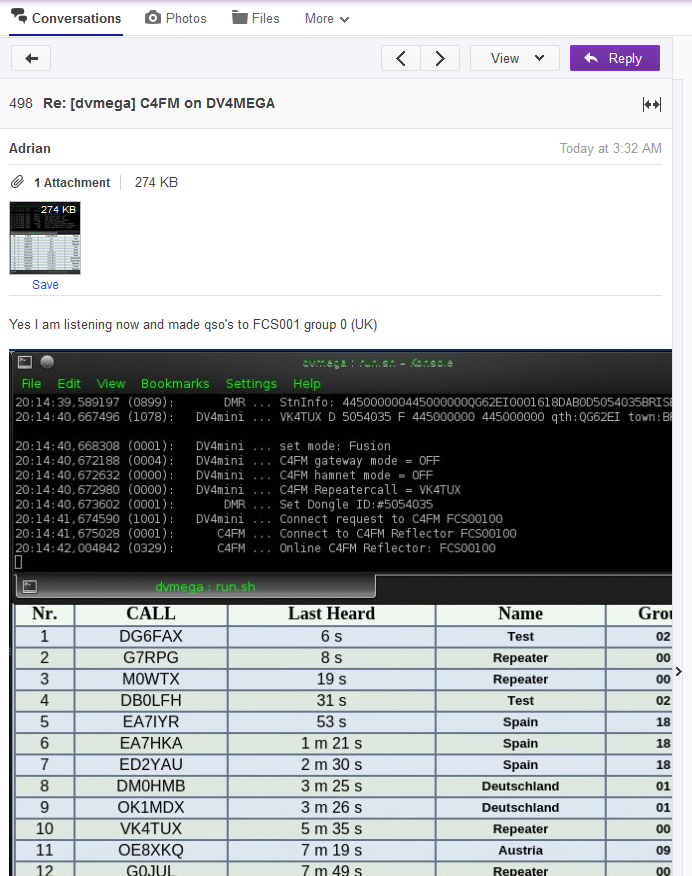Image resolution: width=692 pixels, height=876 pixels.
Task: Click the Nr. column header
Action: (45, 613)
